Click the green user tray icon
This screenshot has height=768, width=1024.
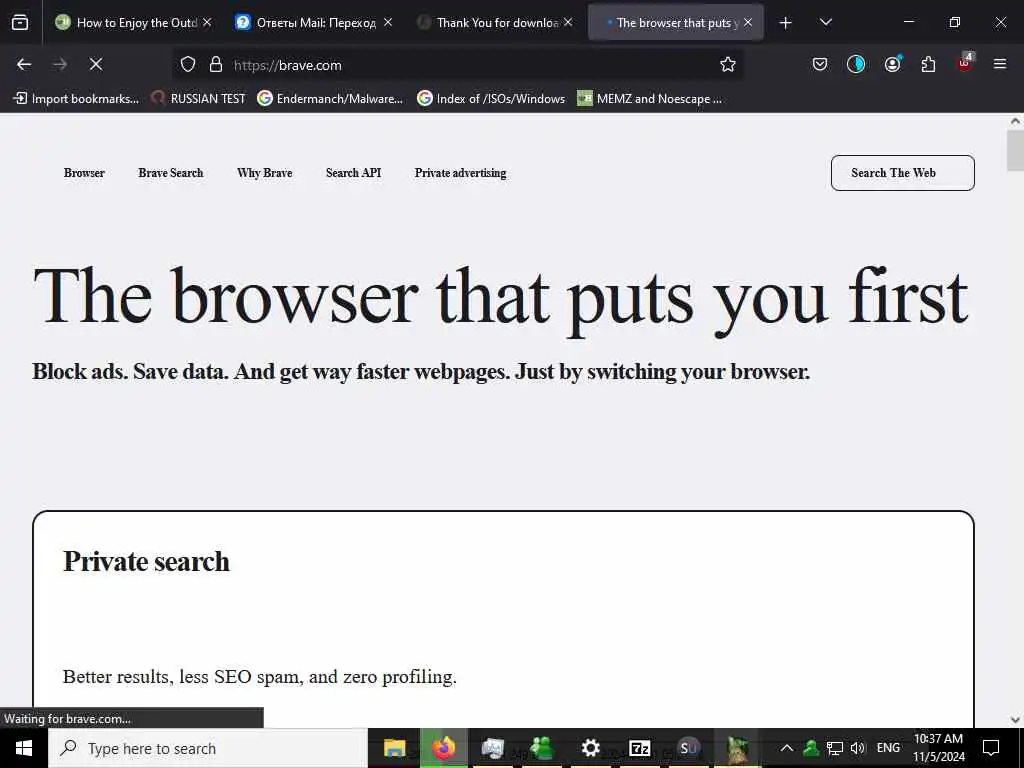pos(811,748)
